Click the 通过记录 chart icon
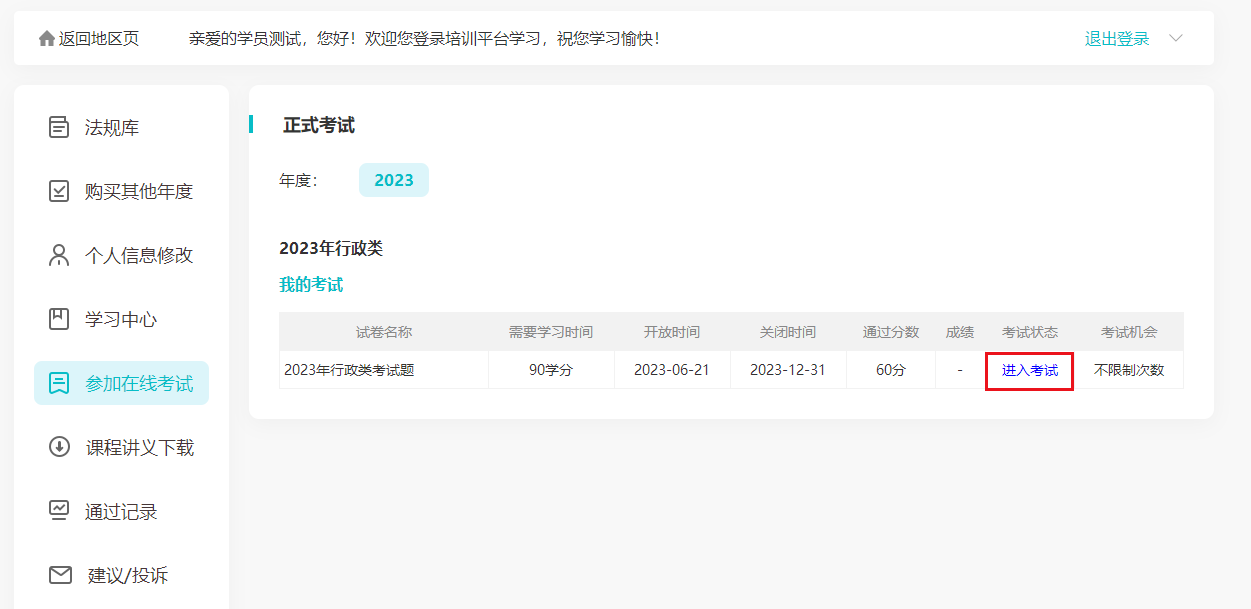Image resolution: width=1251 pixels, height=609 pixels. (59, 511)
